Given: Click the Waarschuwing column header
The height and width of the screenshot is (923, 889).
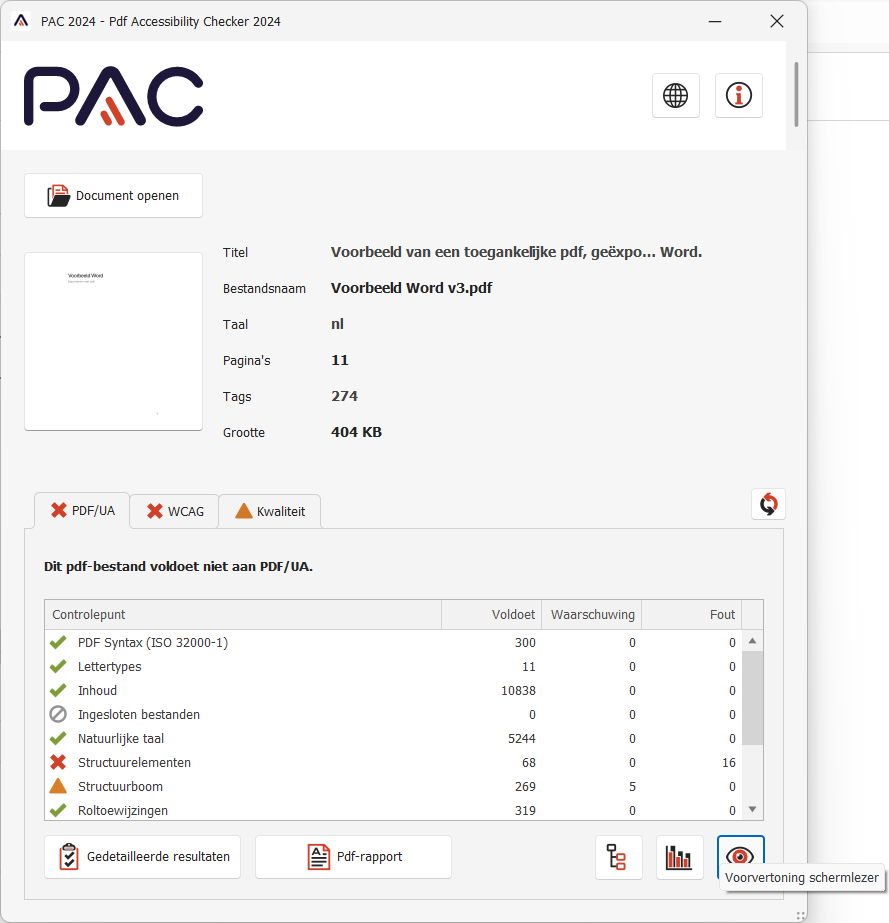Looking at the screenshot, I should click(x=592, y=615).
